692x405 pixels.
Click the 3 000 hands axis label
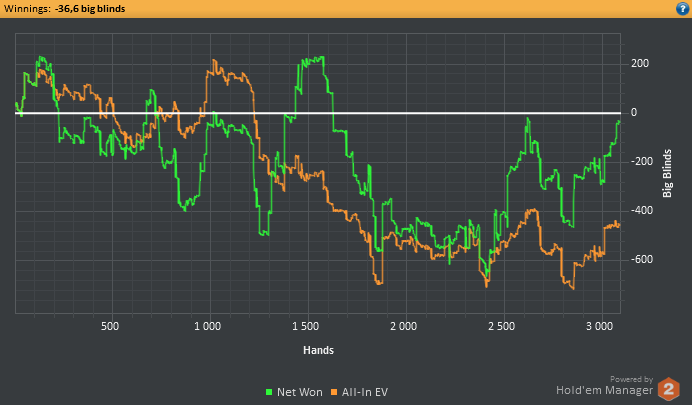[599, 326]
